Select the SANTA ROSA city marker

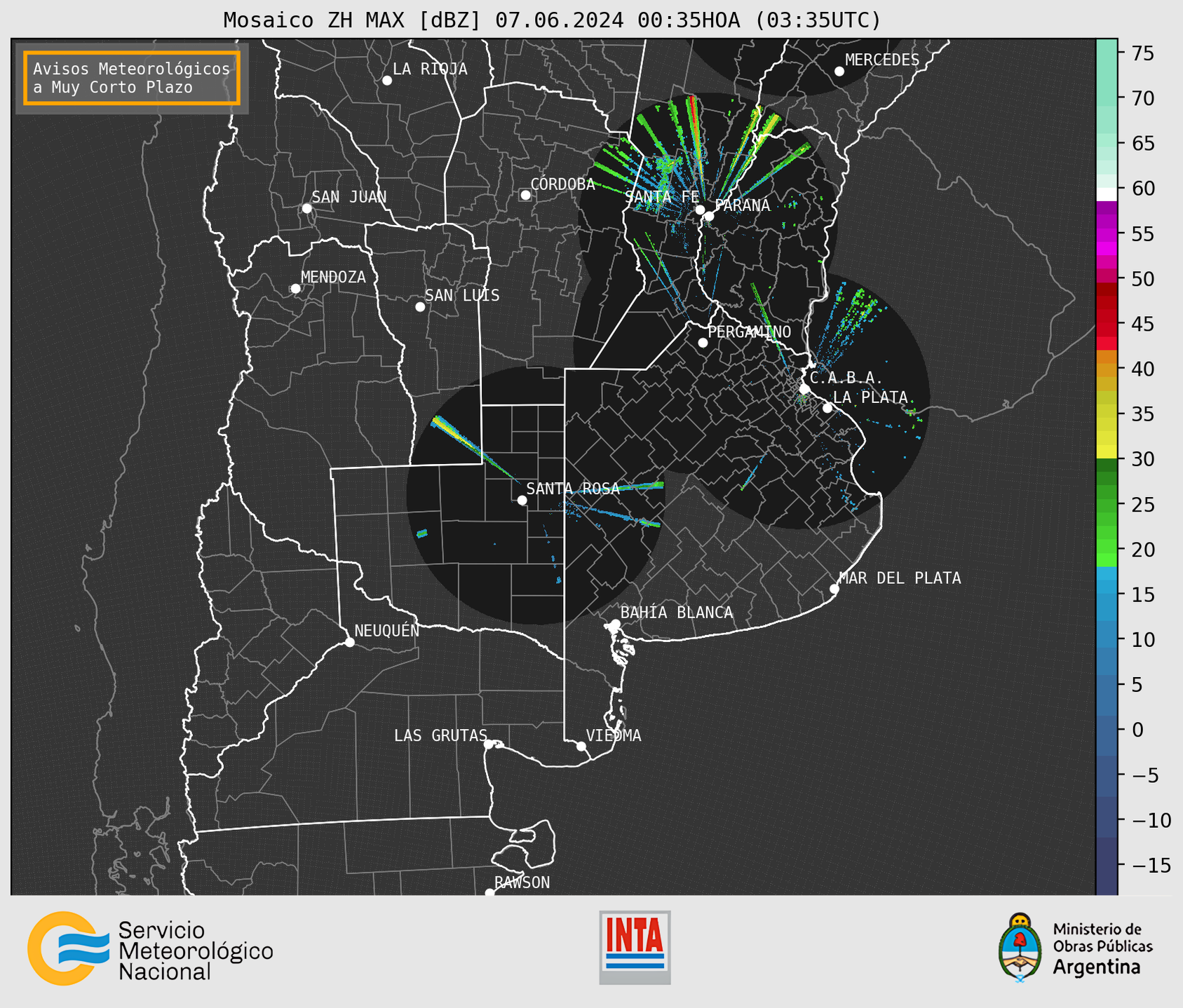point(522,500)
